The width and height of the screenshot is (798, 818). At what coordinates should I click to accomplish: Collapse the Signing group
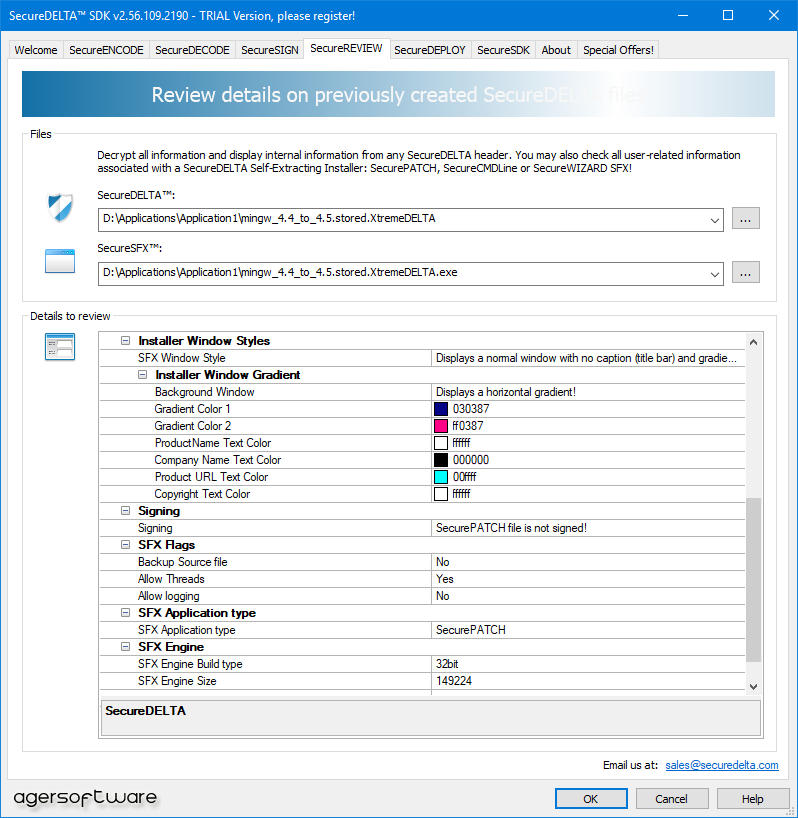(125, 511)
